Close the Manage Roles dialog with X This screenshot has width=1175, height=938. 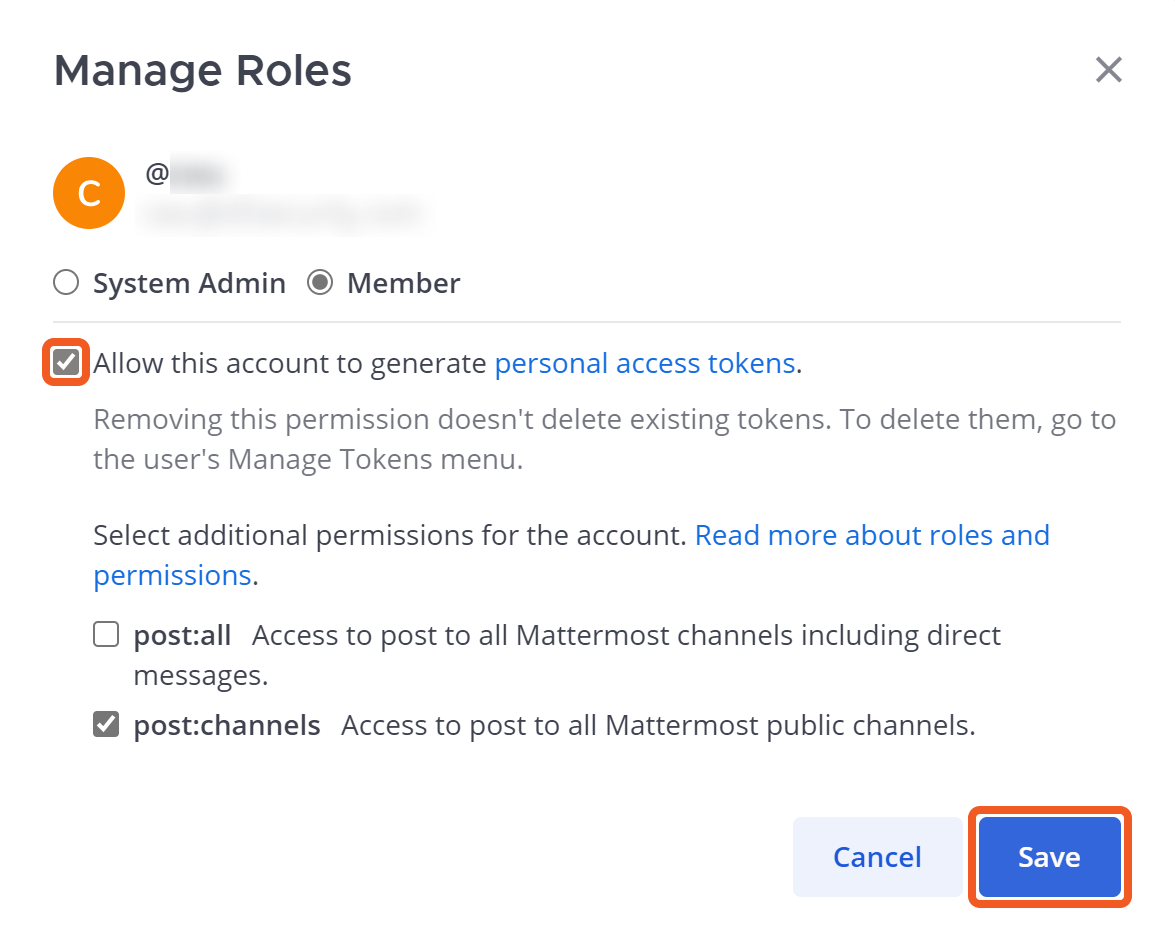point(1108,70)
